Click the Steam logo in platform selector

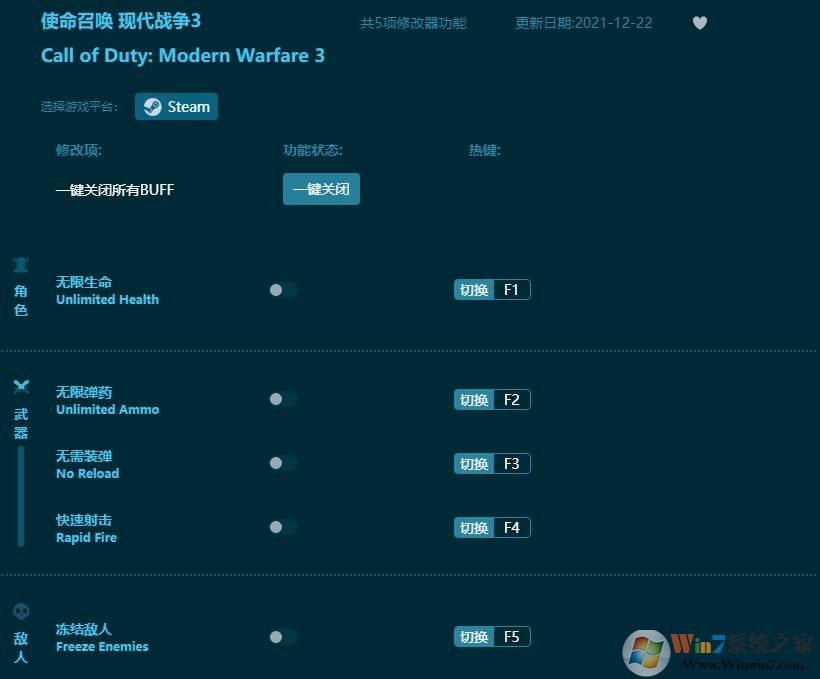[x=152, y=106]
